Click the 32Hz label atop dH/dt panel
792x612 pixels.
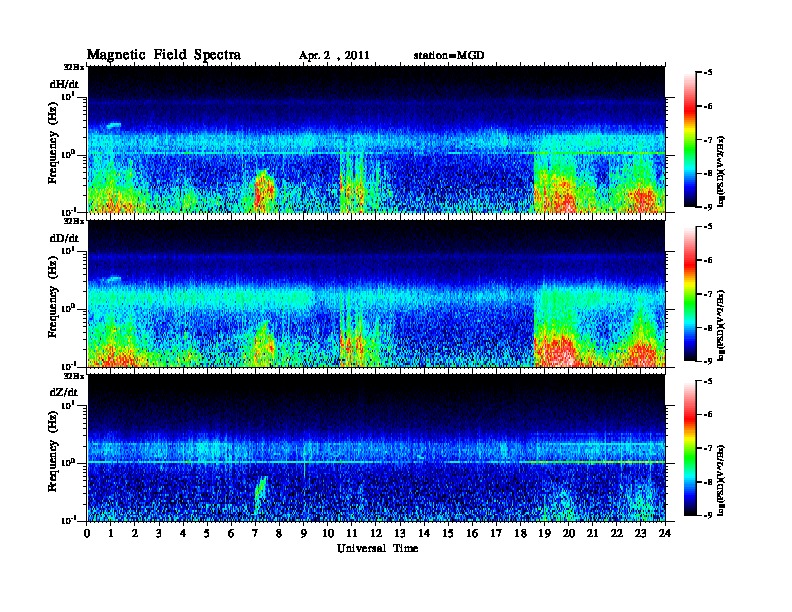(74, 66)
